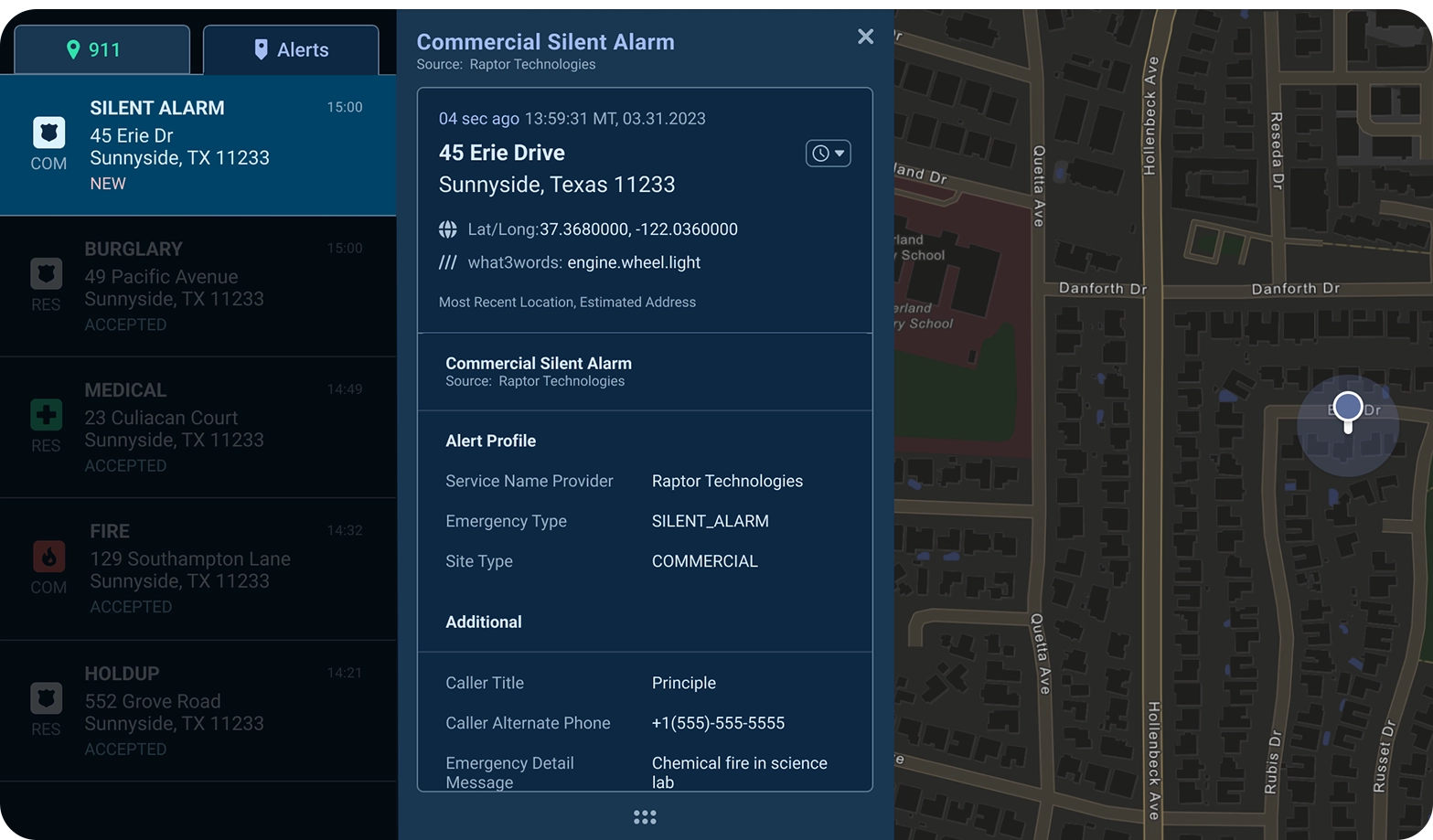Click the engine.wheel.light what3words address
The width and height of the screenshot is (1433, 840).
(x=634, y=263)
